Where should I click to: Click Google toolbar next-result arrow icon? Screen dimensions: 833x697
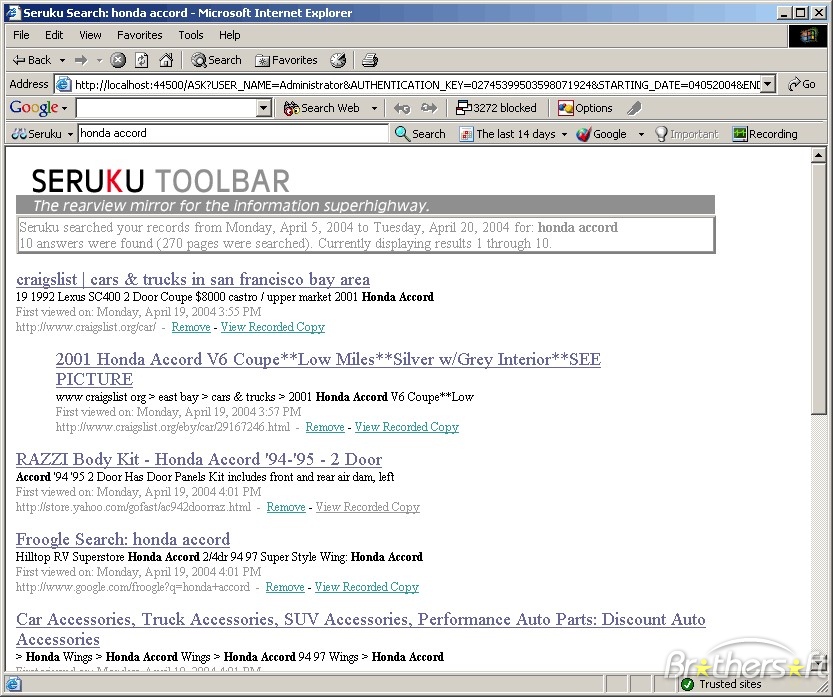click(x=429, y=108)
